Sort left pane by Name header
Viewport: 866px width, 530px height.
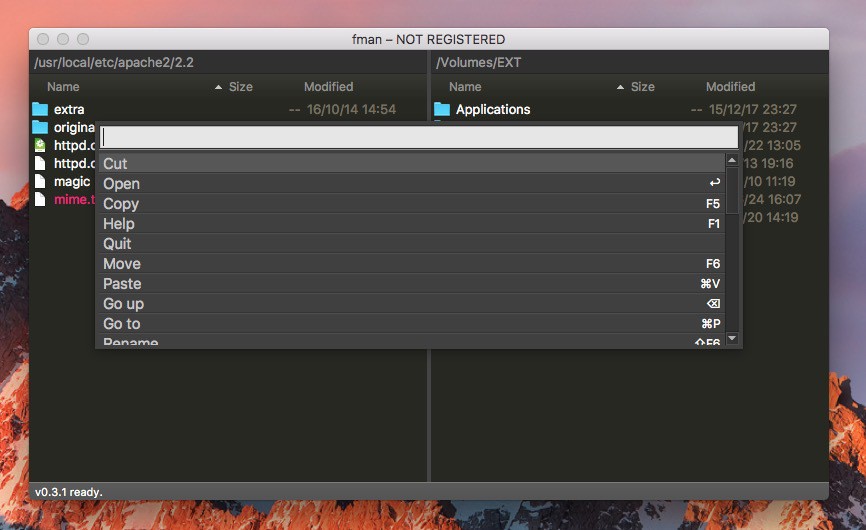click(63, 87)
